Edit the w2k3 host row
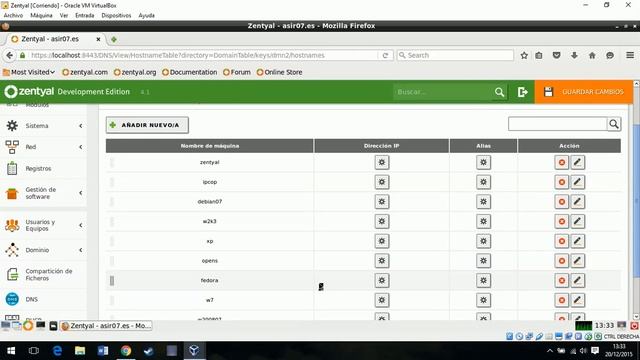 click(577, 221)
